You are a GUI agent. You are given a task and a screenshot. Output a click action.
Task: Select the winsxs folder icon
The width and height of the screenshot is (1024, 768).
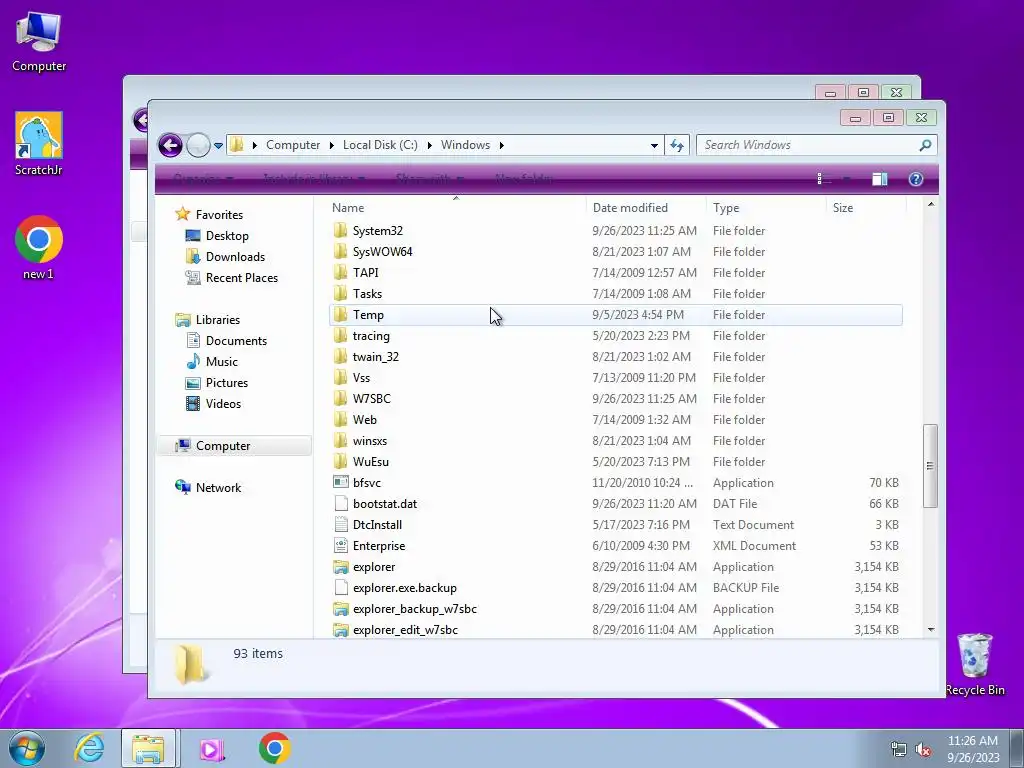click(x=340, y=441)
